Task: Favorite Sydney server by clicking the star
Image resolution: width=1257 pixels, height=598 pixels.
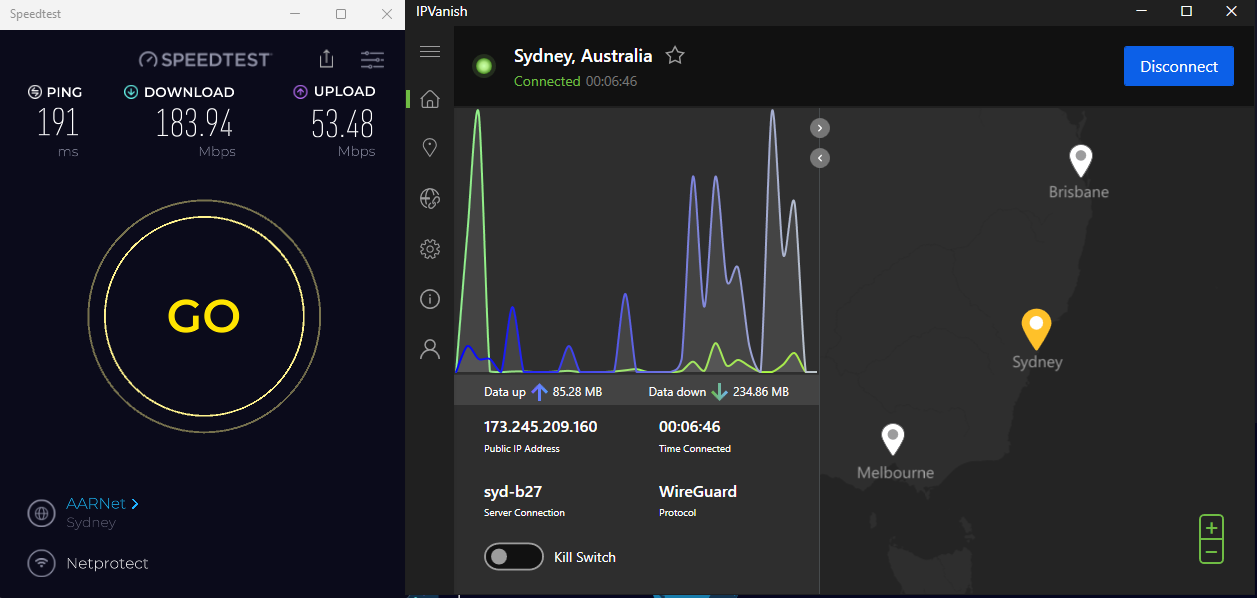Action: coord(675,56)
